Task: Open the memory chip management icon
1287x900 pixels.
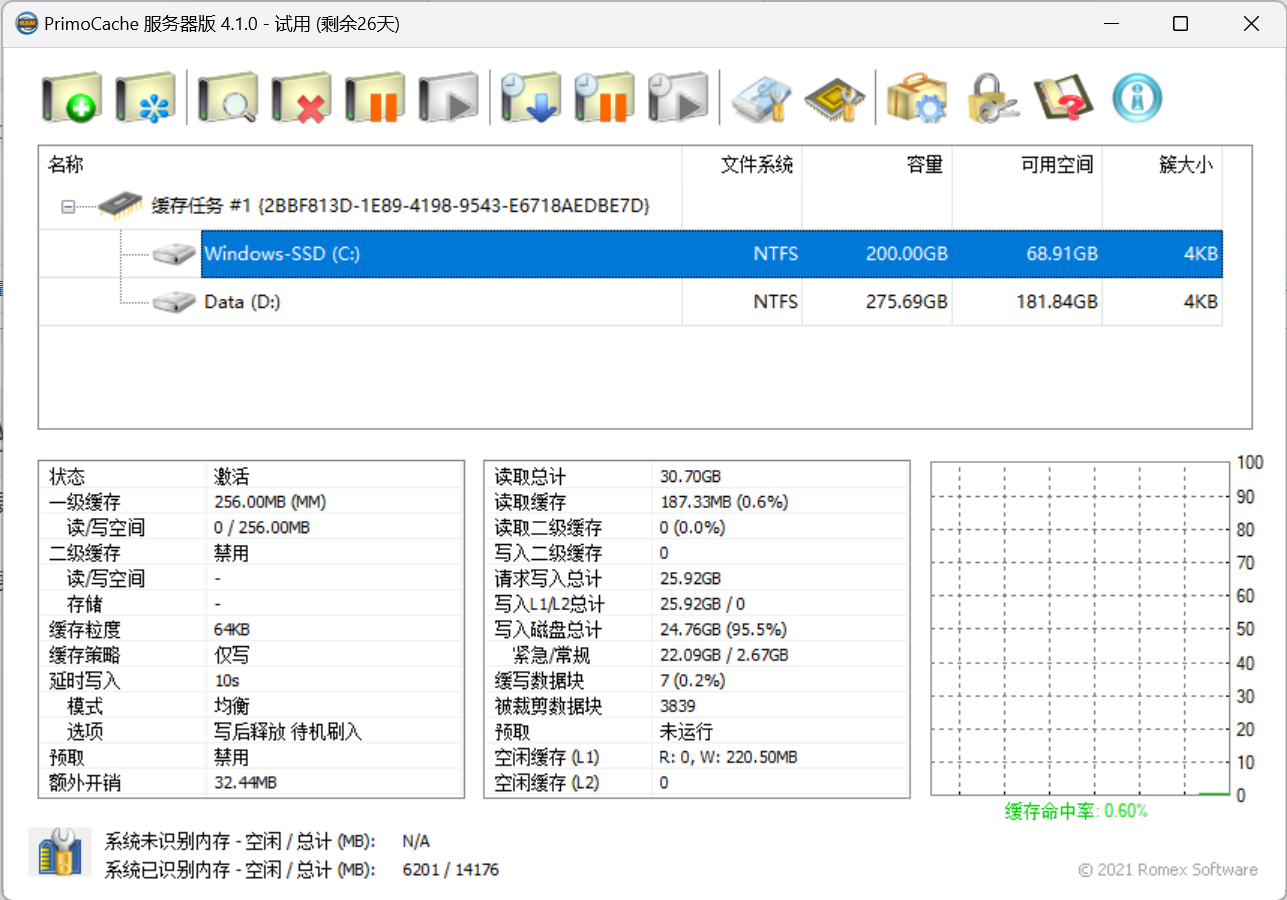Action: pyautogui.click(x=834, y=98)
